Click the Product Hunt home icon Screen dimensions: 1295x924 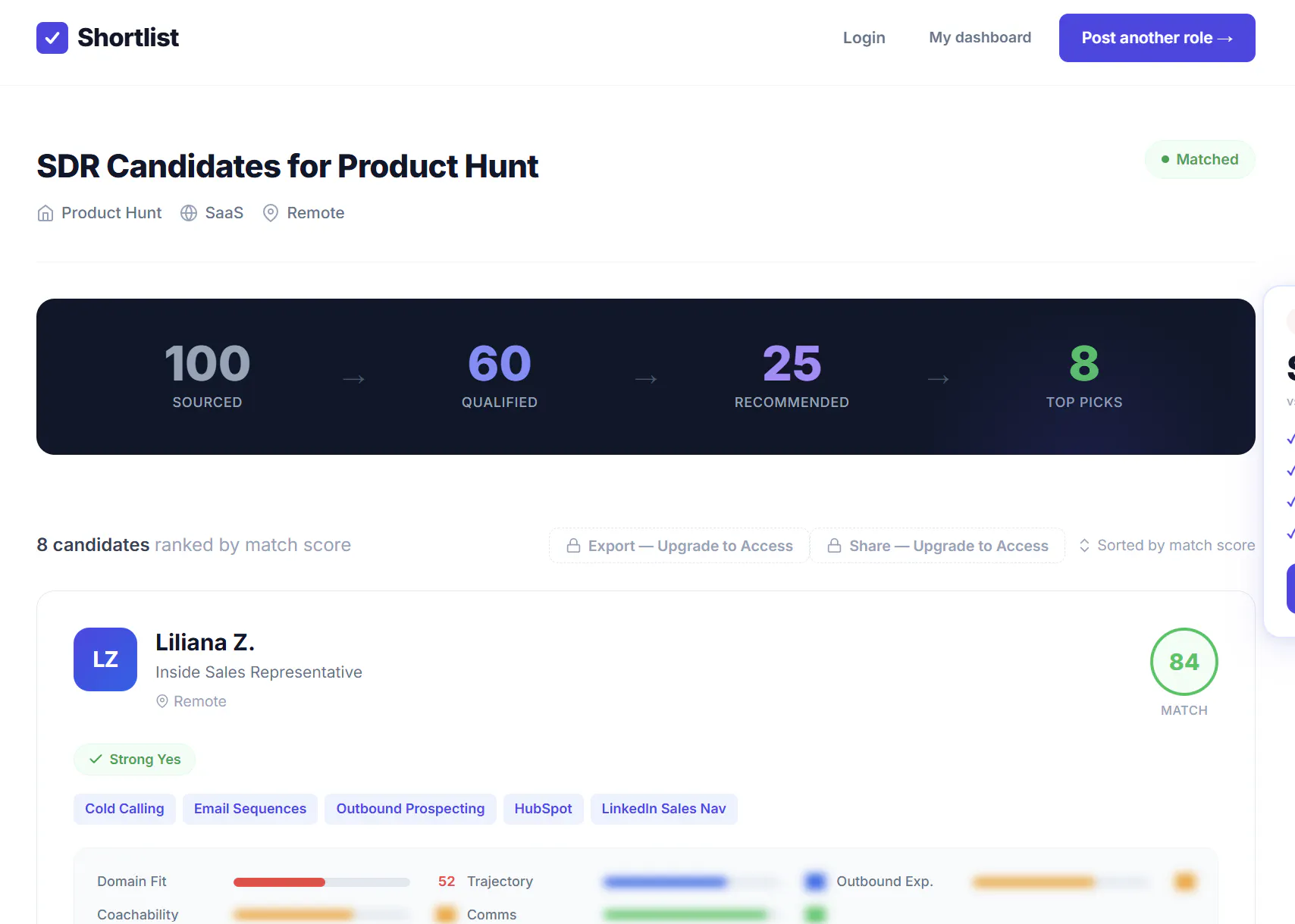45,213
